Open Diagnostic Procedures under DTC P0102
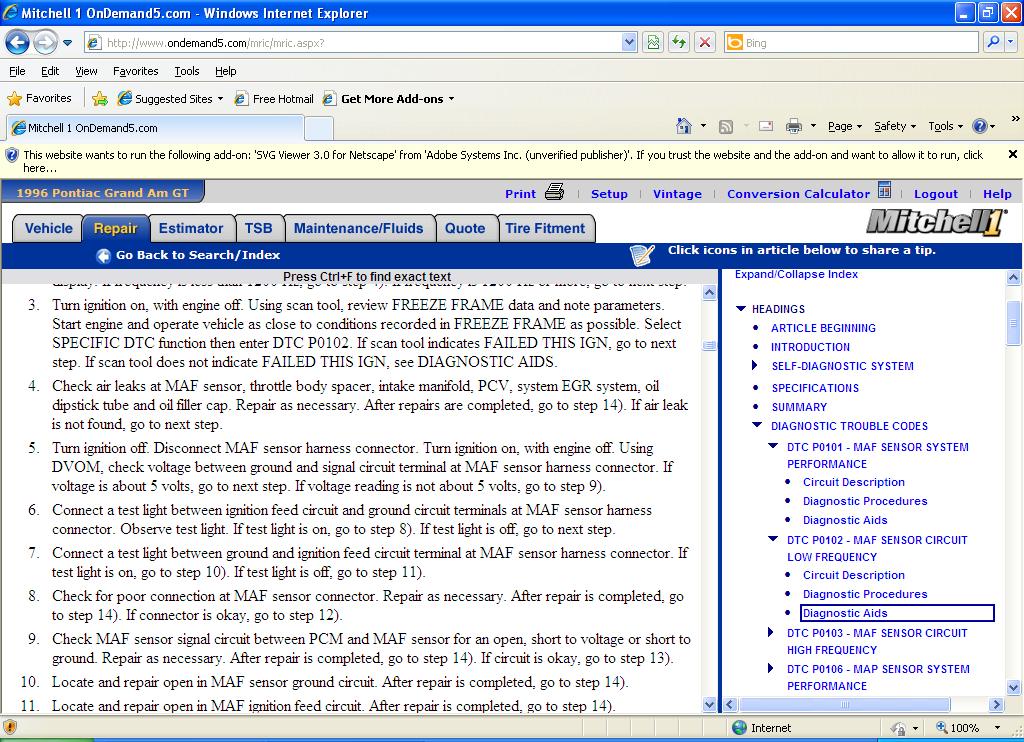 pos(865,594)
